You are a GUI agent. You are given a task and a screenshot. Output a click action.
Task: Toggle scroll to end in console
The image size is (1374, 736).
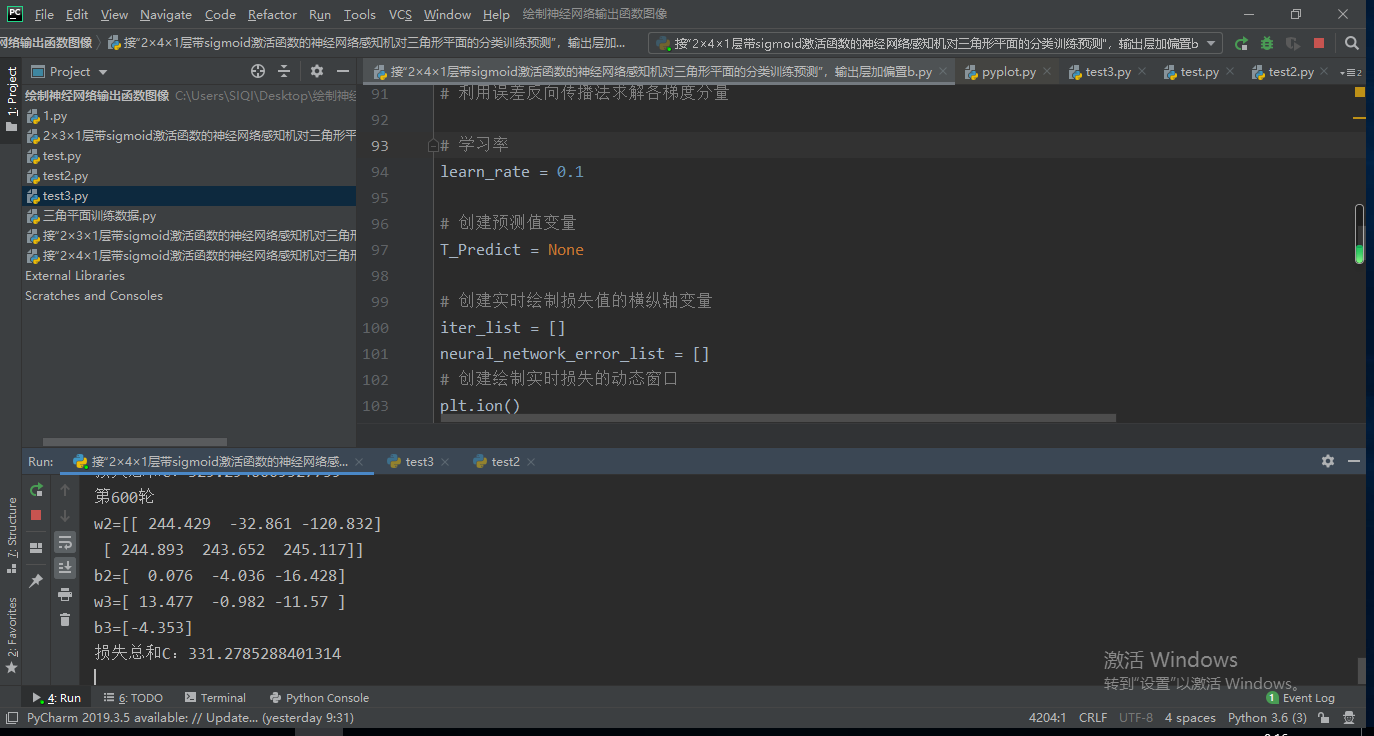[x=65, y=568]
